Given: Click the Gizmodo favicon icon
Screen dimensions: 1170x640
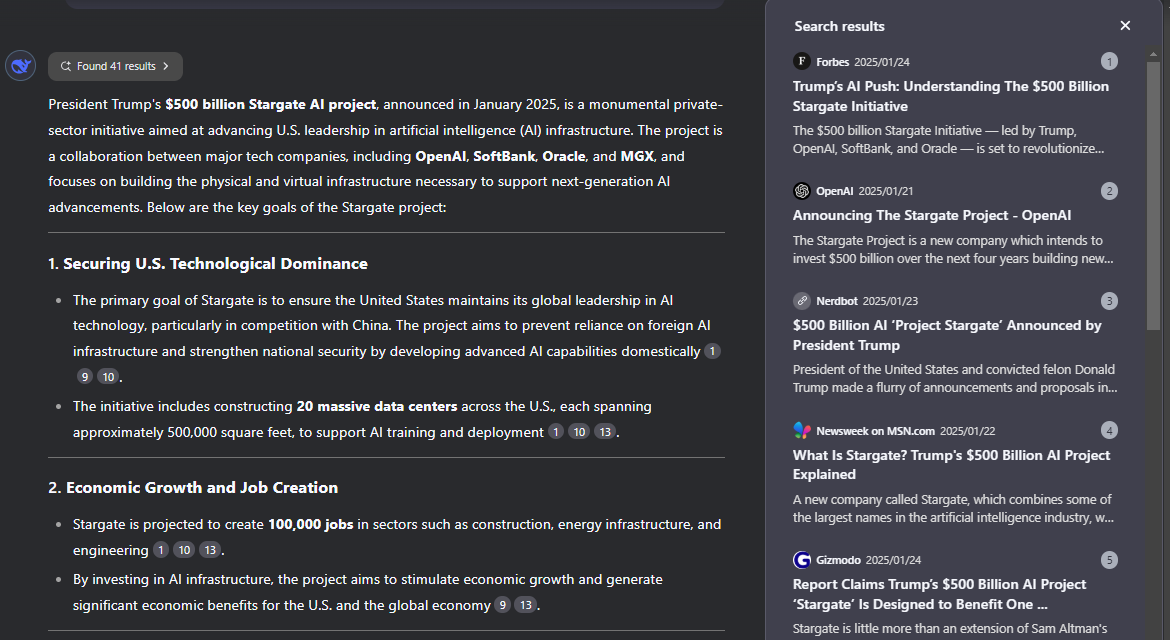Looking at the screenshot, I should [801, 559].
